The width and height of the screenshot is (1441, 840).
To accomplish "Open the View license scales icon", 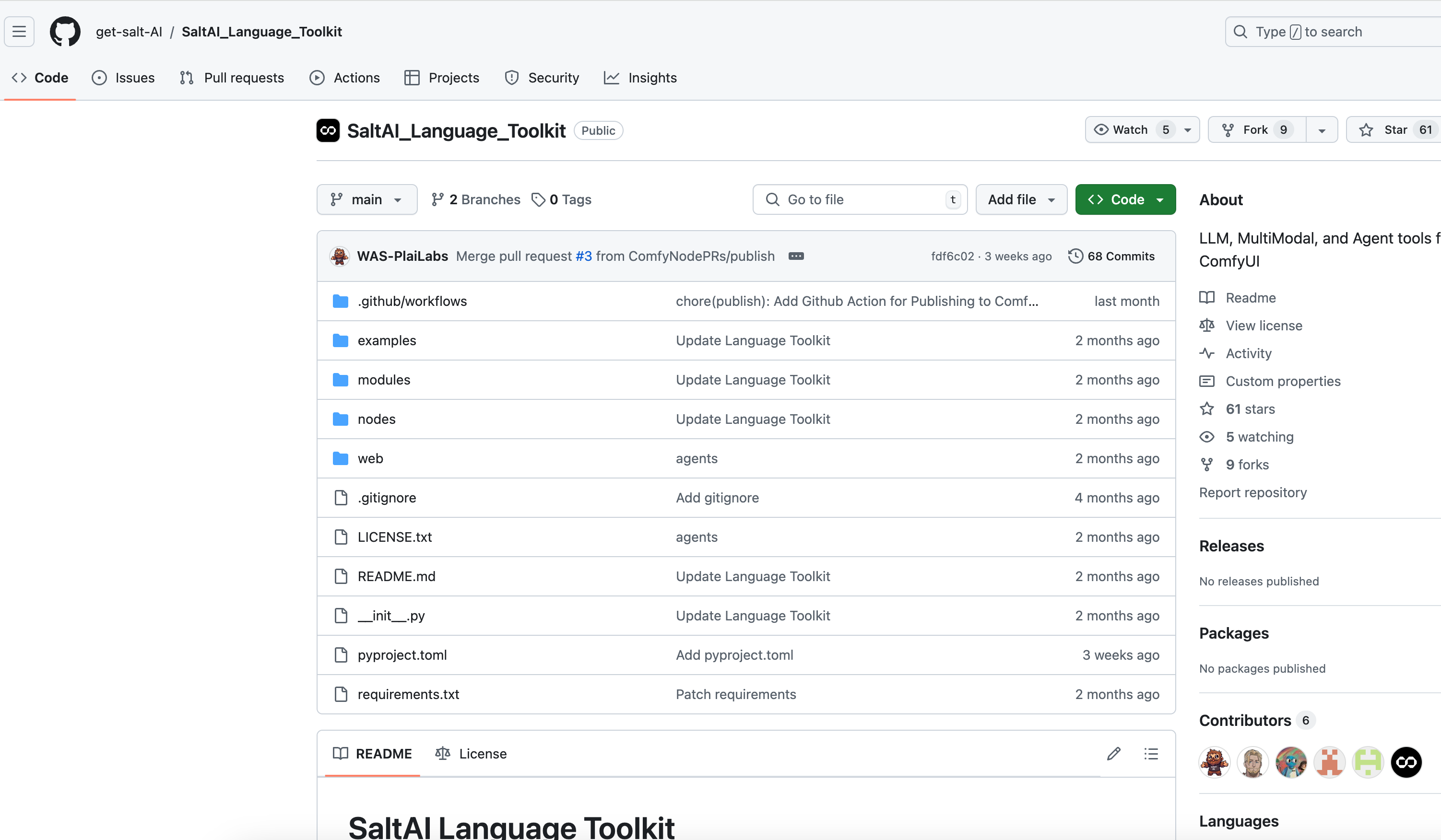I will click(x=1207, y=325).
